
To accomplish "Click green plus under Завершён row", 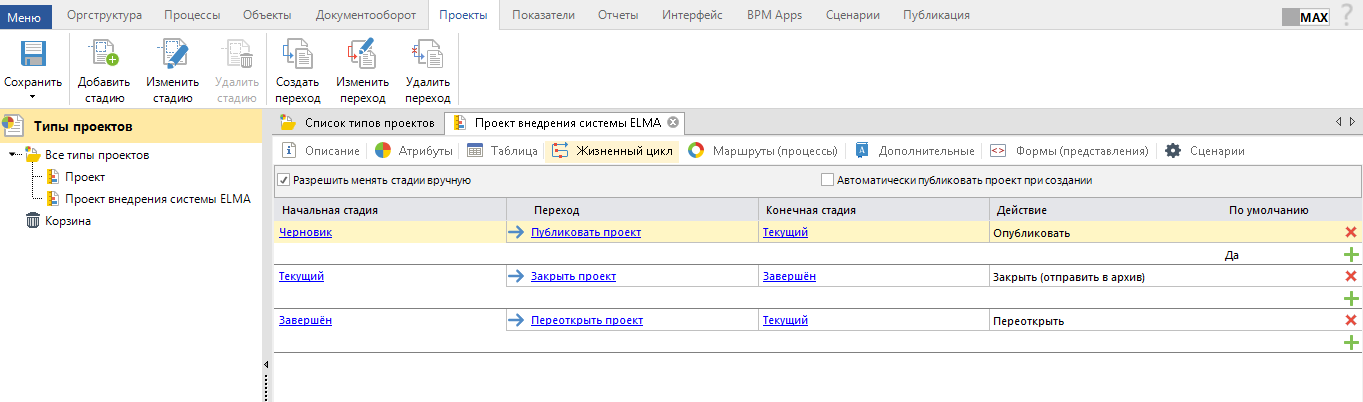I will click(1351, 342).
